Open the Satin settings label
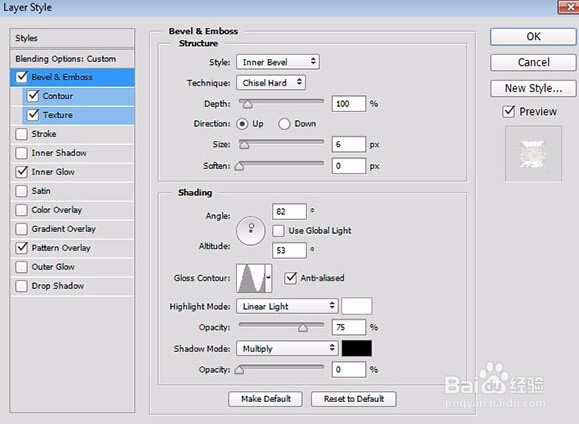 click(41, 191)
